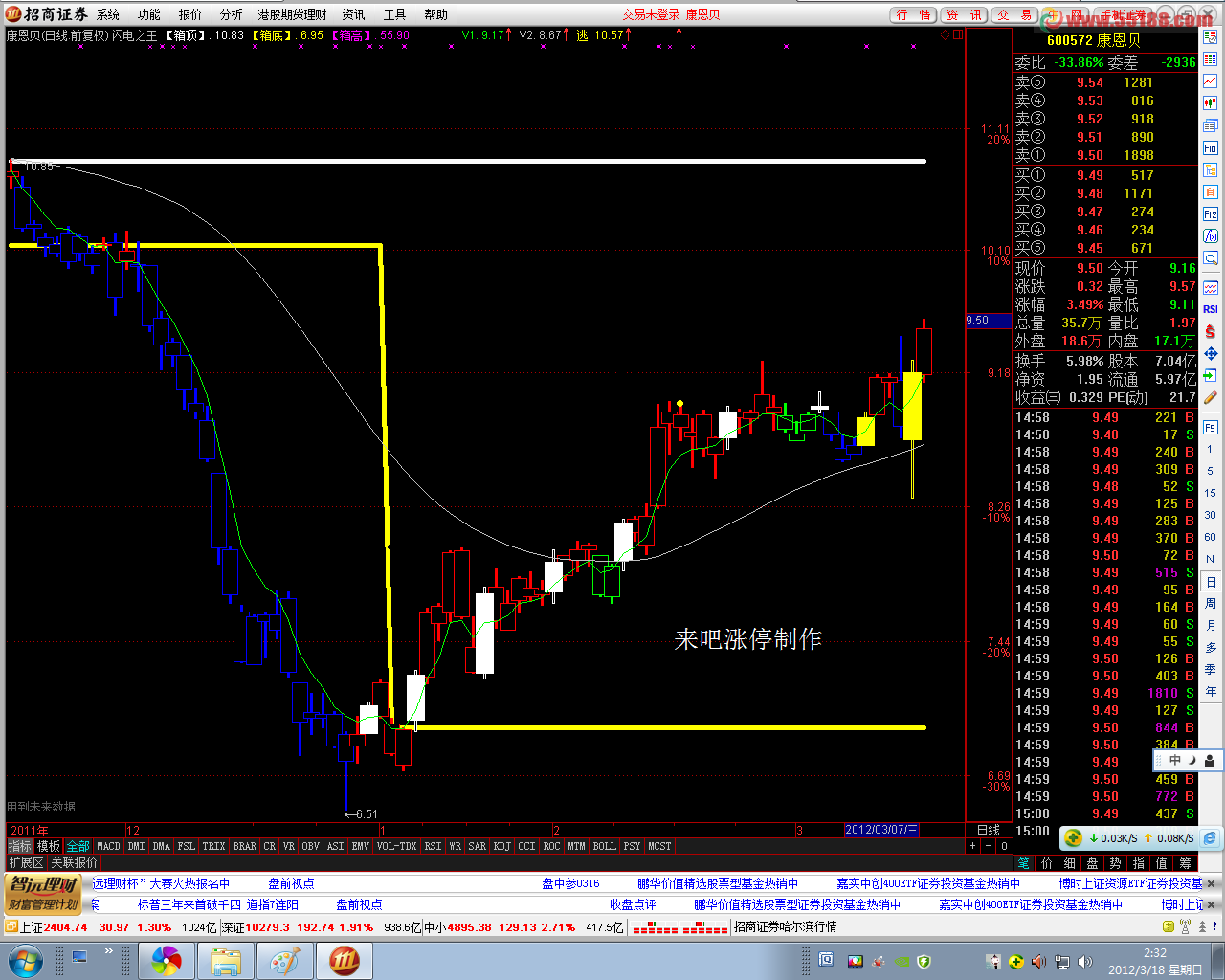The width and height of the screenshot is (1225, 980).
Task: Open the F10 company info icon
Action: tap(1211, 148)
